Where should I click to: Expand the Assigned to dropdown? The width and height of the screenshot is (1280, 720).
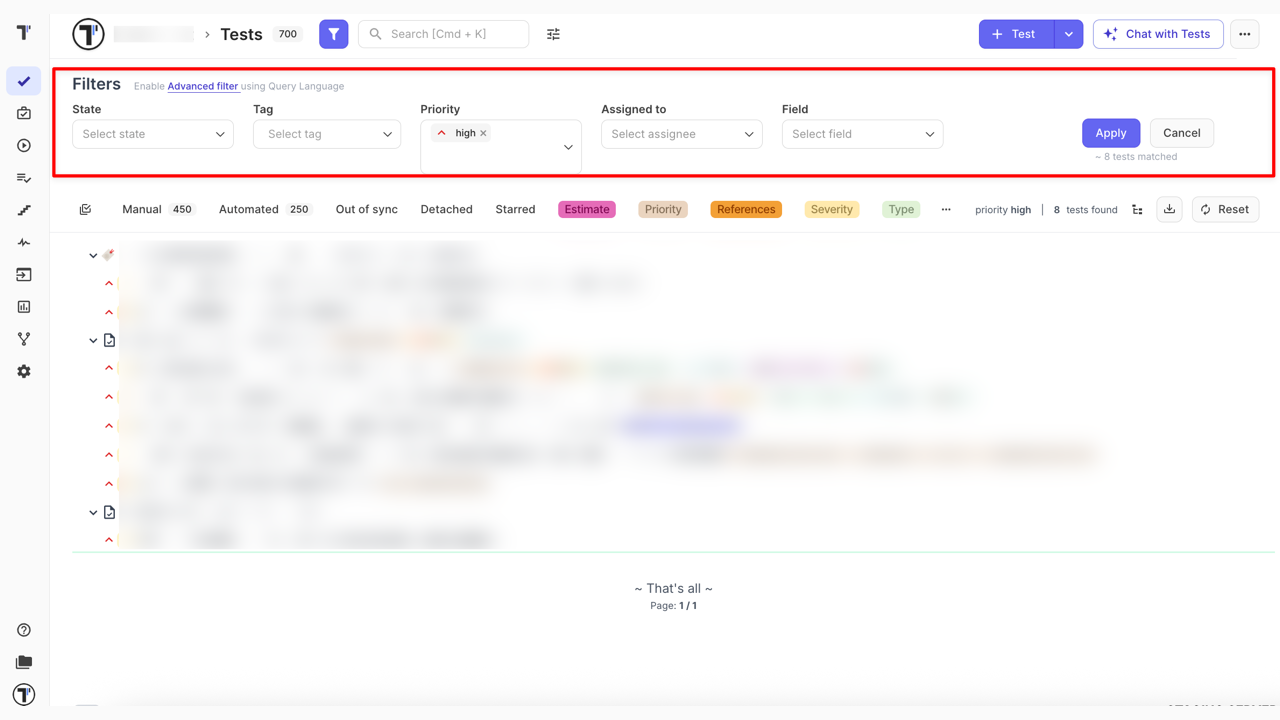point(681,134)
